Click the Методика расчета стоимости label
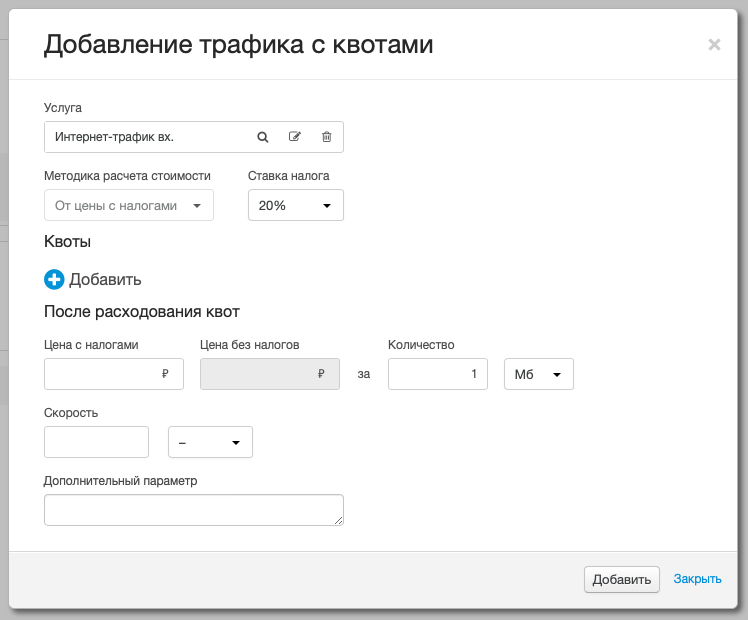The image size is (748, 620). pos(127,176)
